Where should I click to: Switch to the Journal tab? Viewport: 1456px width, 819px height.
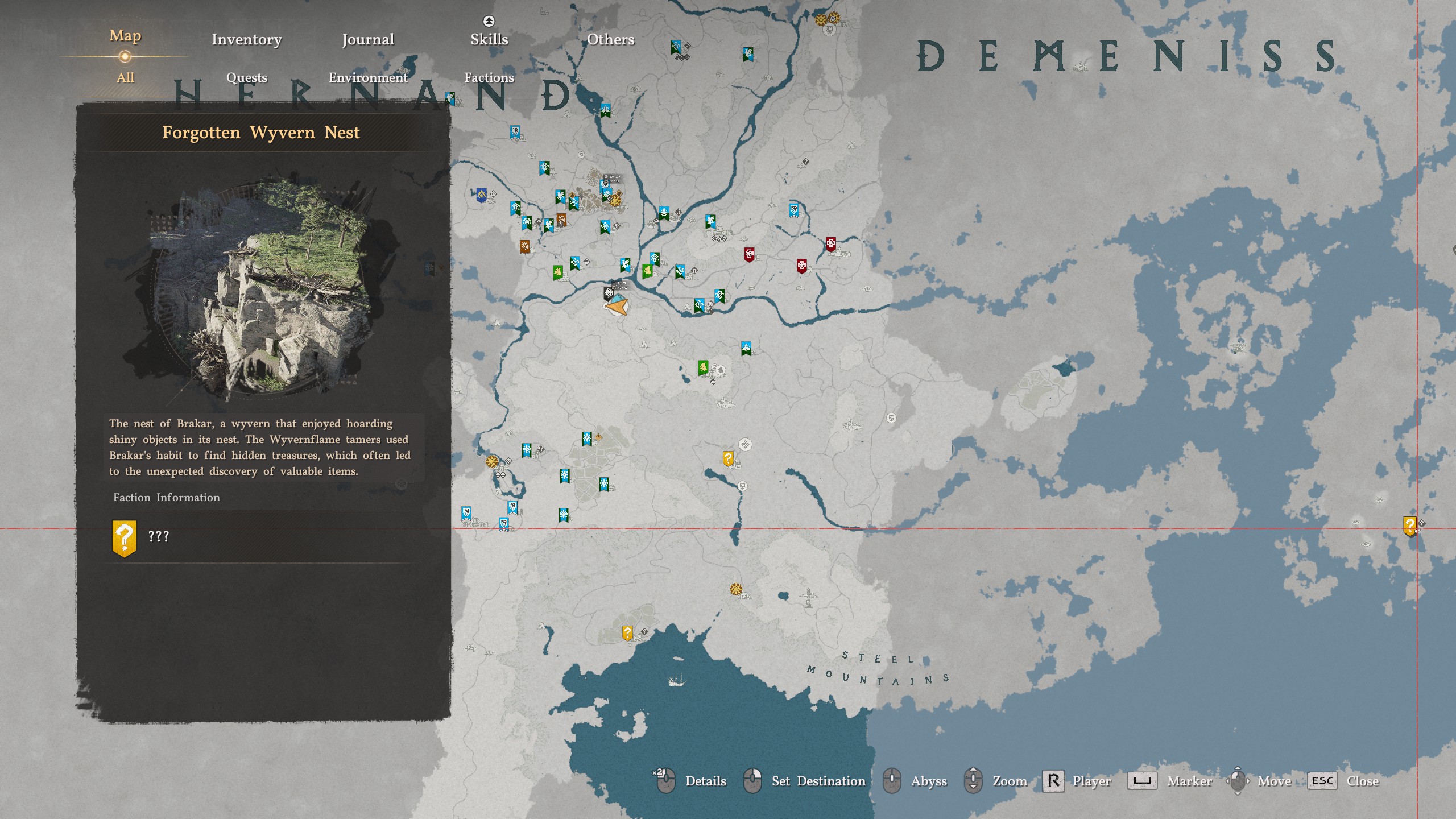click(x=368, y=39)
